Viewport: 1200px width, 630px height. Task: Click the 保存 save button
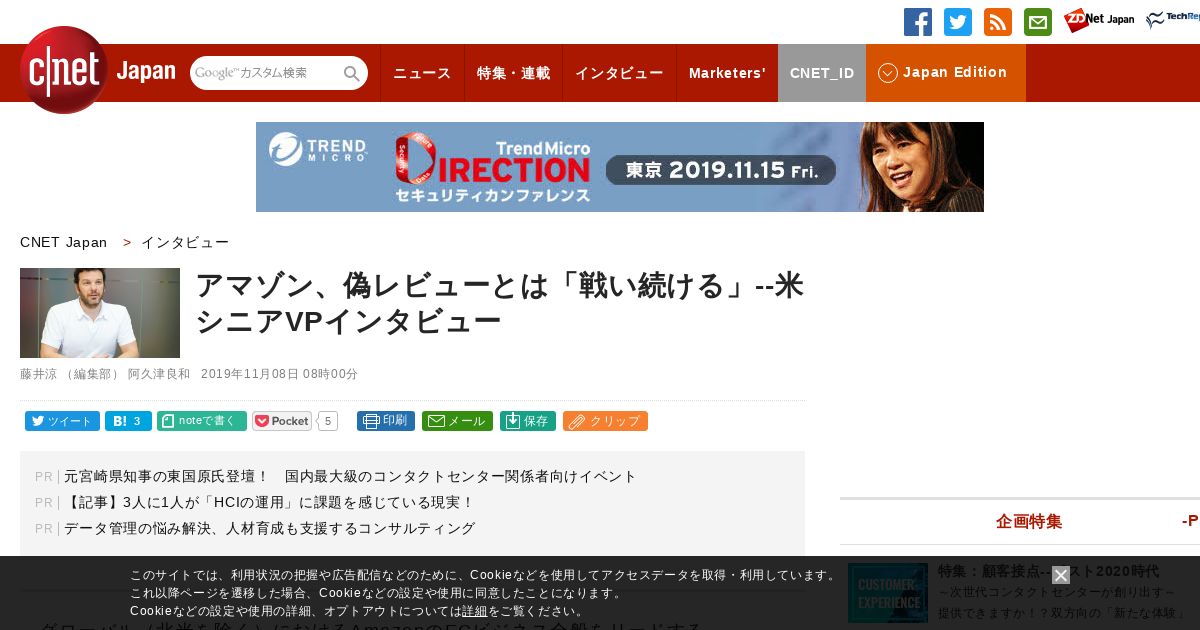point(528,421)
